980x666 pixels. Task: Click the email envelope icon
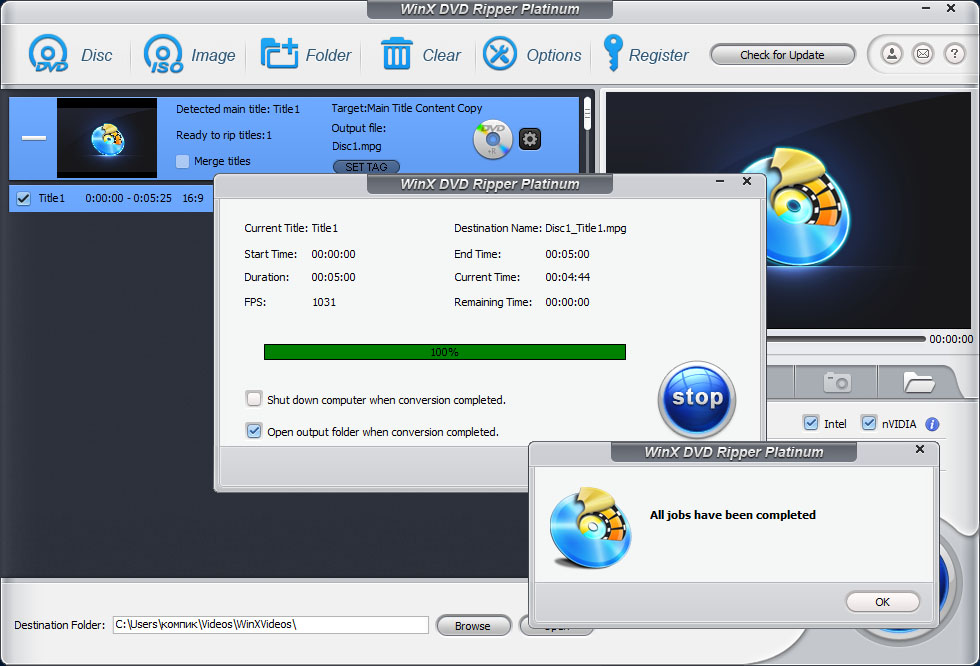[922, 54]
